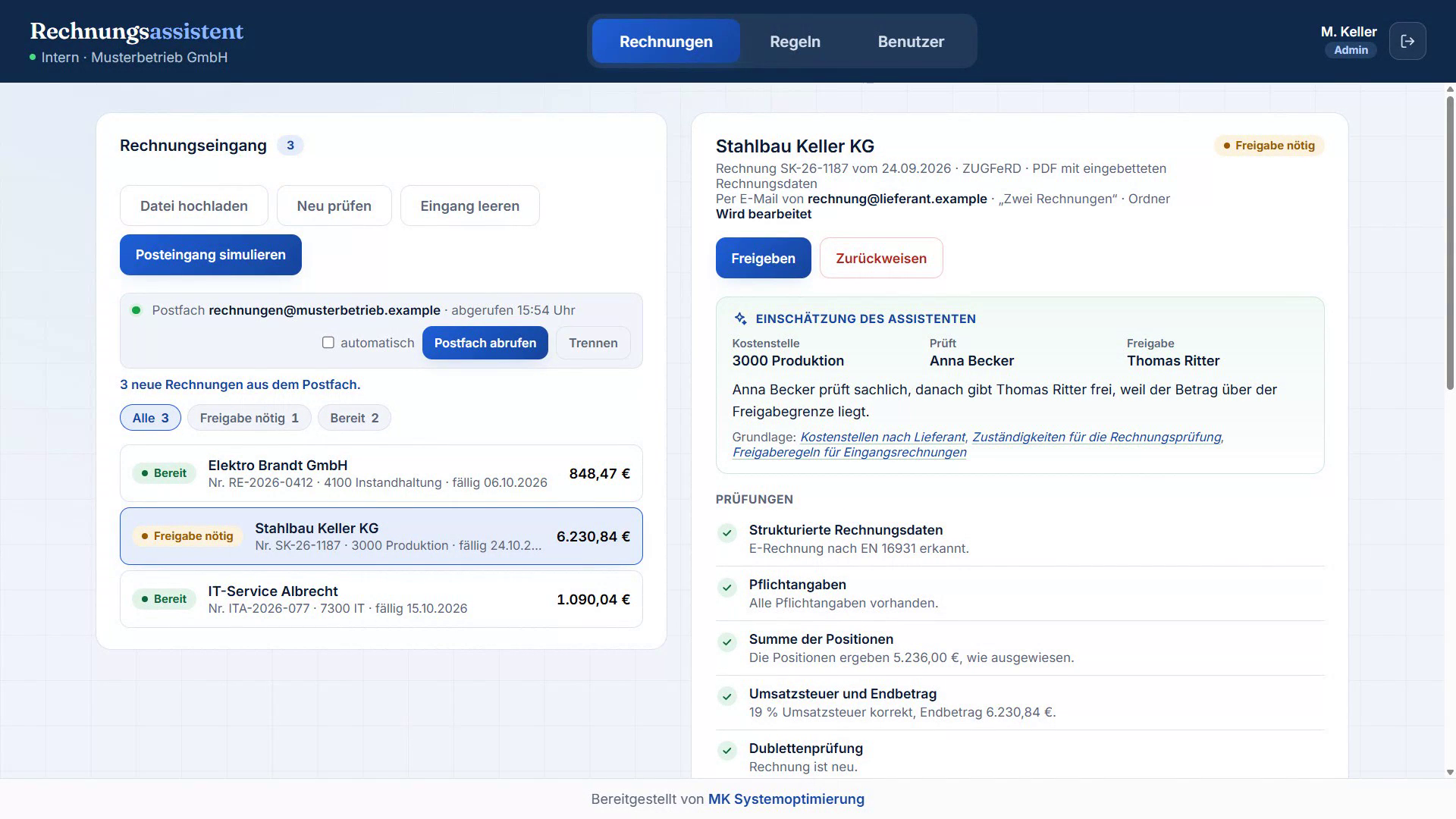Open MK Systemoptimierung footer link
This screenshot has width=1456, height=819.
click(x=786, y=799)
